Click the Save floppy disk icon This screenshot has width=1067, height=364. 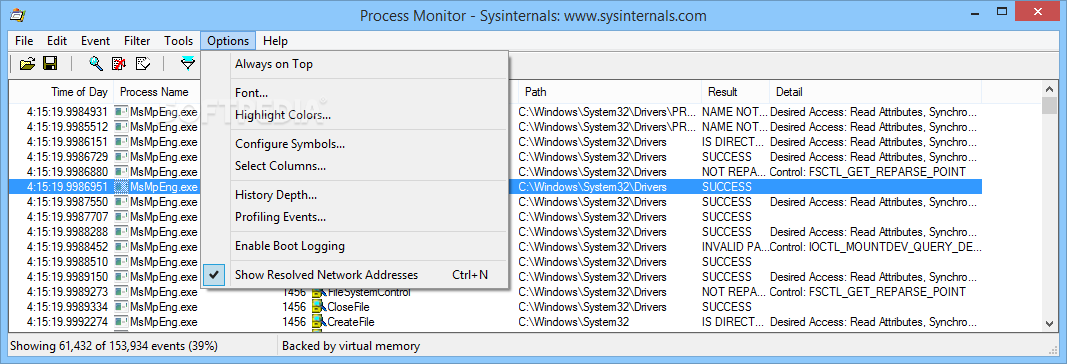pos(50,64)
